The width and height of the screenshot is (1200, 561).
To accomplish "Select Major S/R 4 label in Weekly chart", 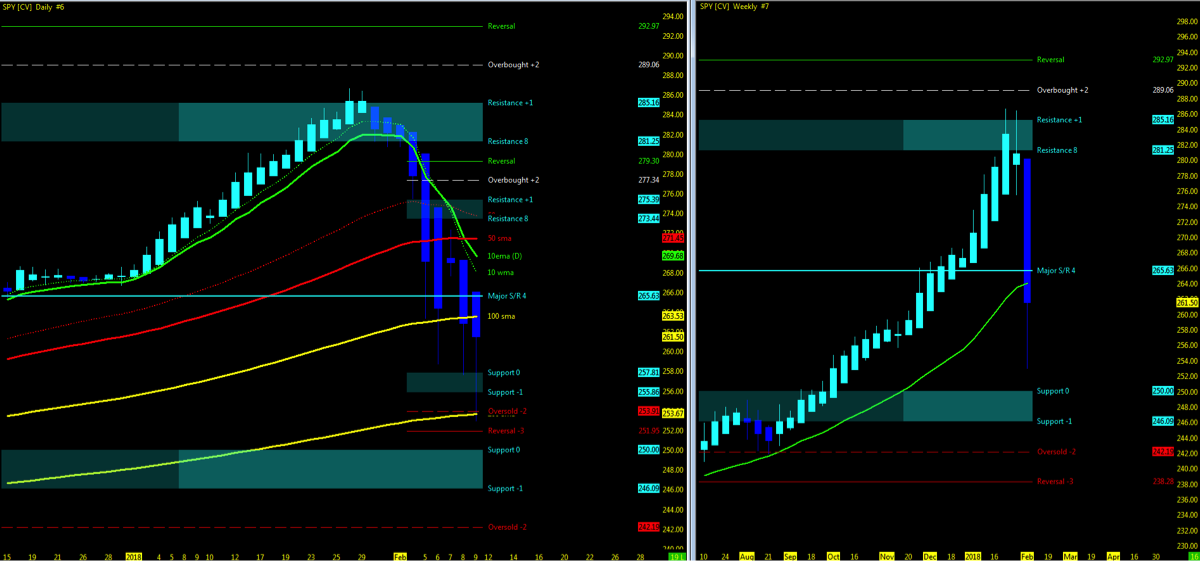I will [x=1057, y=270].
